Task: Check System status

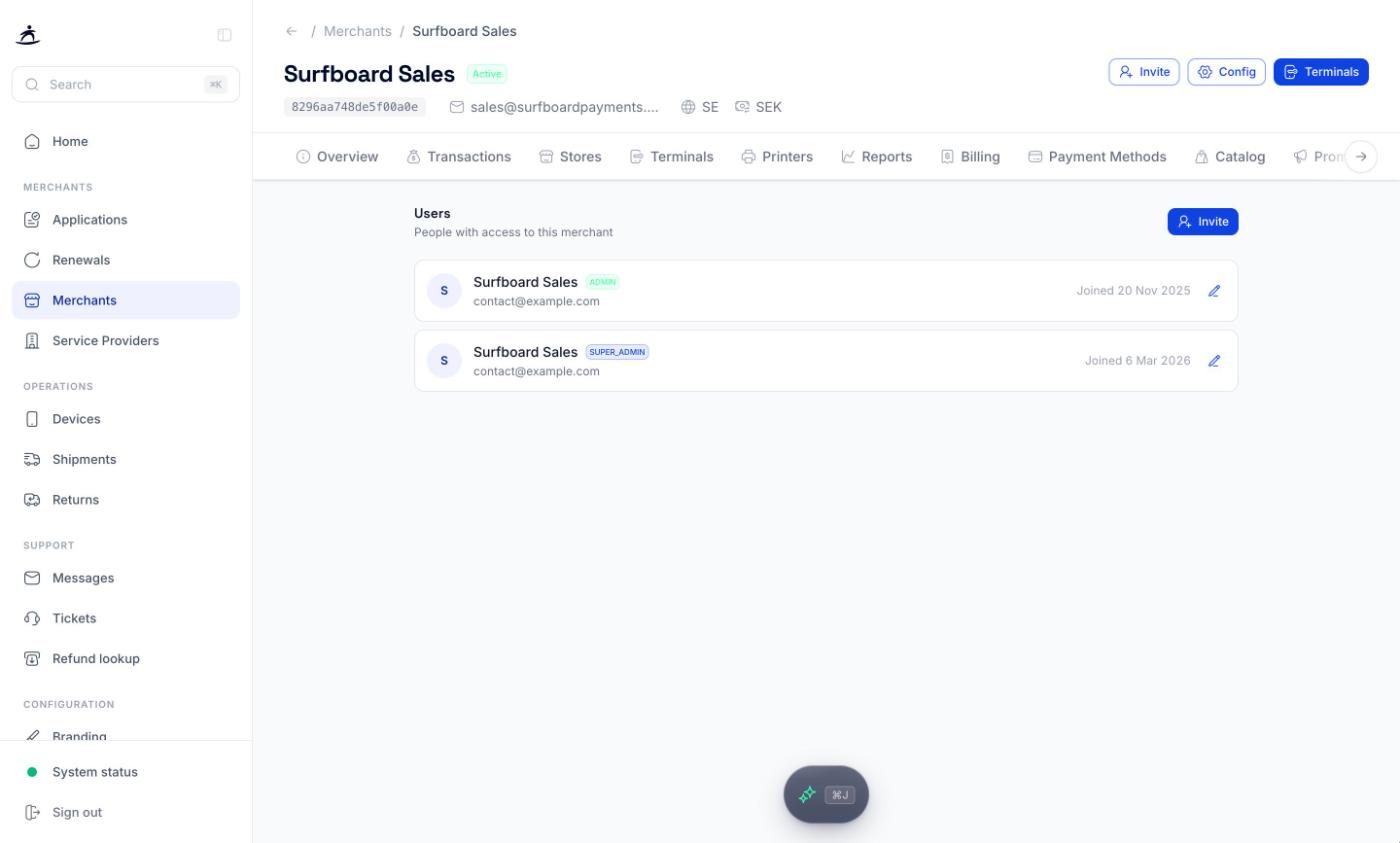Action: click(x=126, y=772)
